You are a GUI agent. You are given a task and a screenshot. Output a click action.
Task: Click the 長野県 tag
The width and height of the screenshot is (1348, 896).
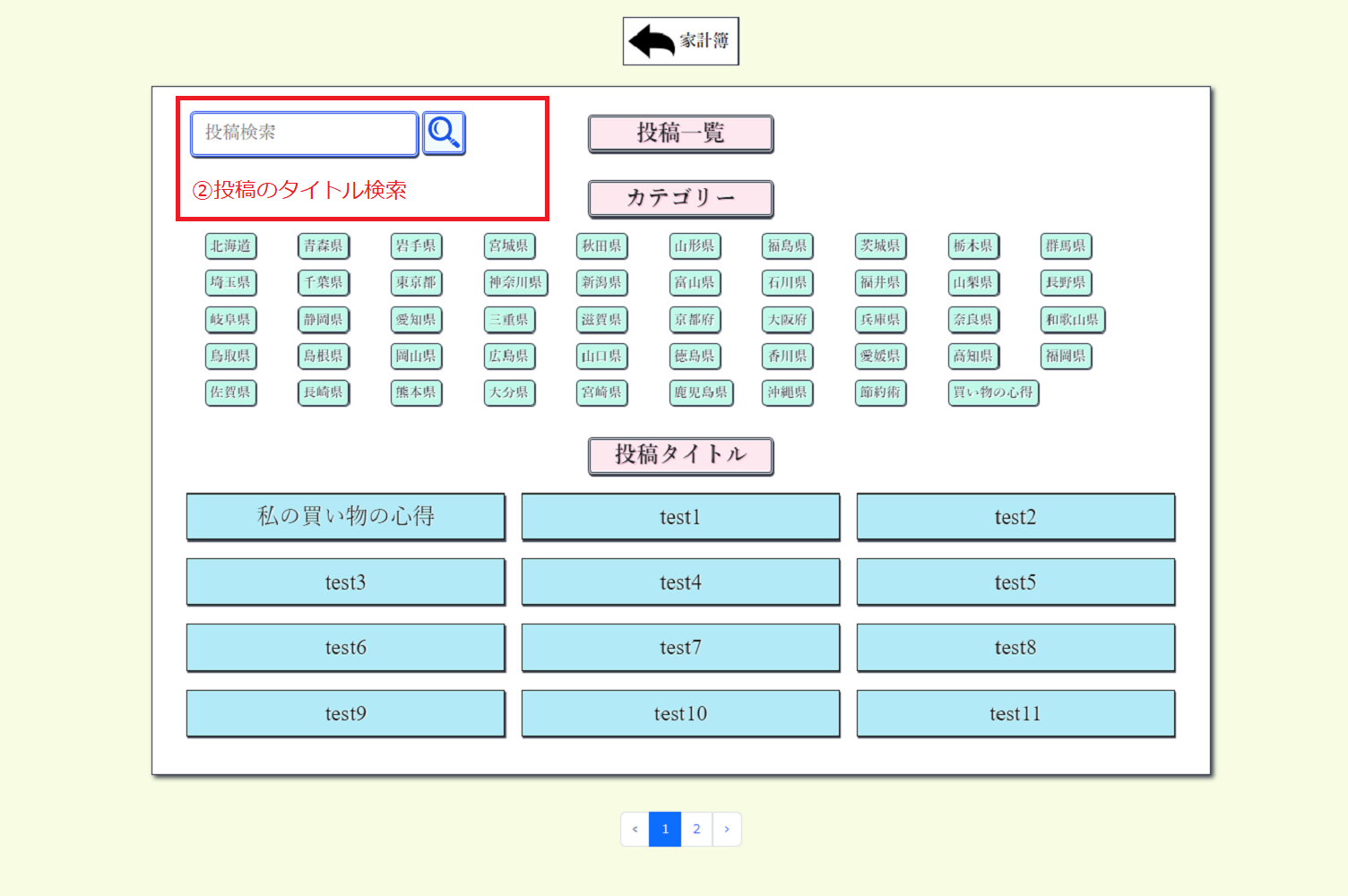click(1067, 283)
